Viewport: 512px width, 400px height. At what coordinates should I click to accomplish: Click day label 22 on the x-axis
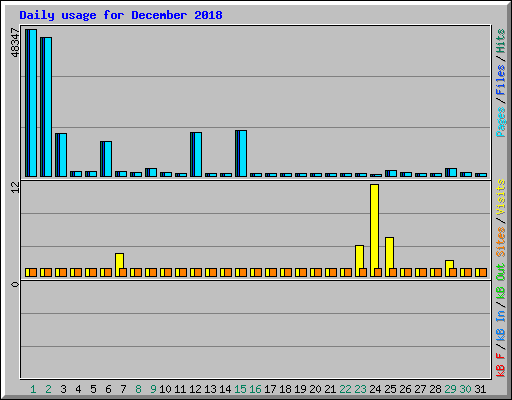(x=345, y=389)
